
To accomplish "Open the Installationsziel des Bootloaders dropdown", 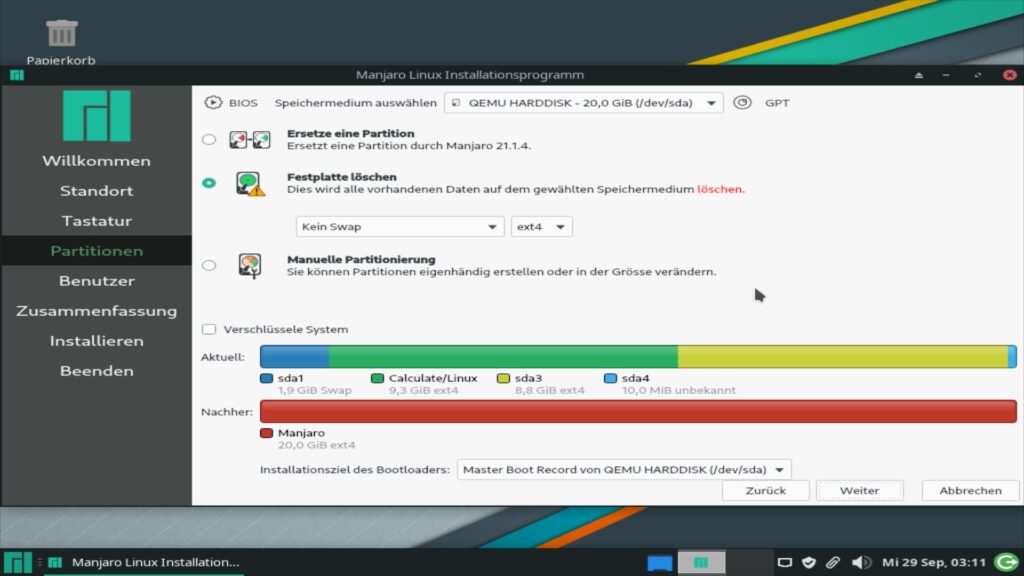I will (x=624, y=470).
